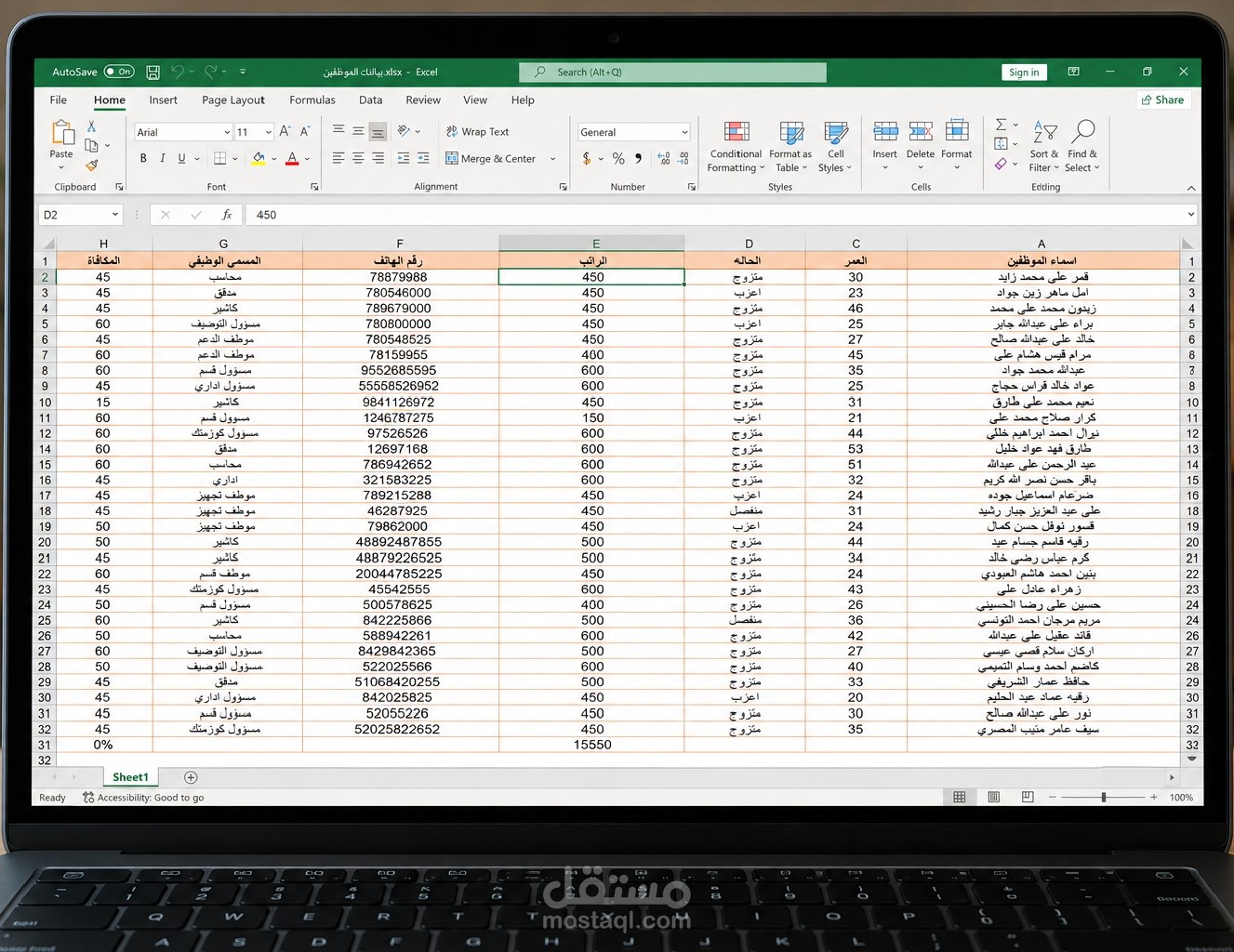Switch to the Review tab
This screenshot has height=952, width=1234.
[423, 100]
